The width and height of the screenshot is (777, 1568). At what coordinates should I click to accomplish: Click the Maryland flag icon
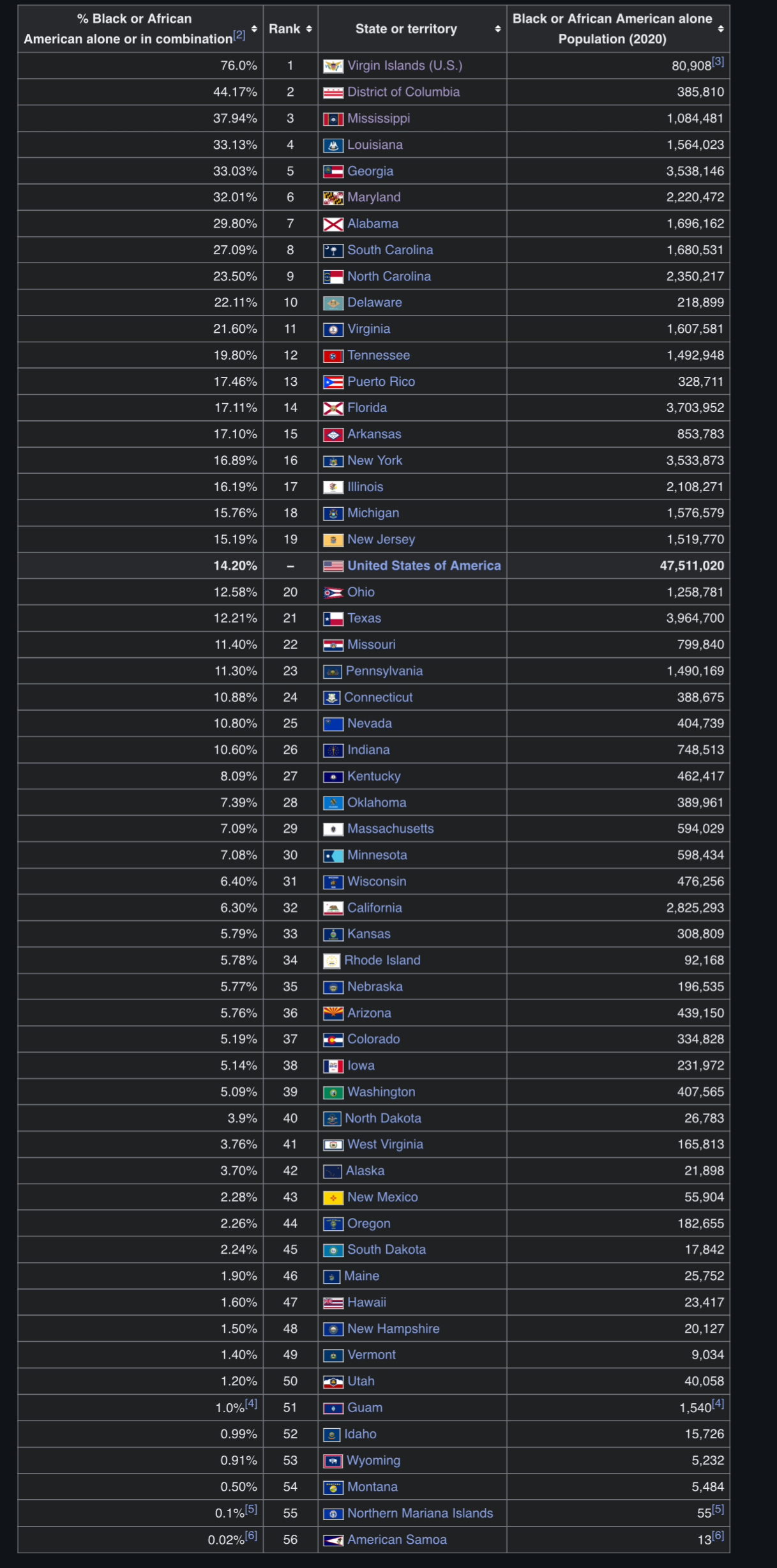[x=333, y=198]
